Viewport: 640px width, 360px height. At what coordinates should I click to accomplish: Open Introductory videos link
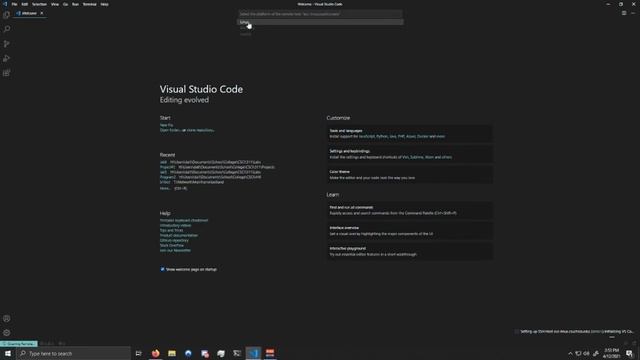point(176,225)
